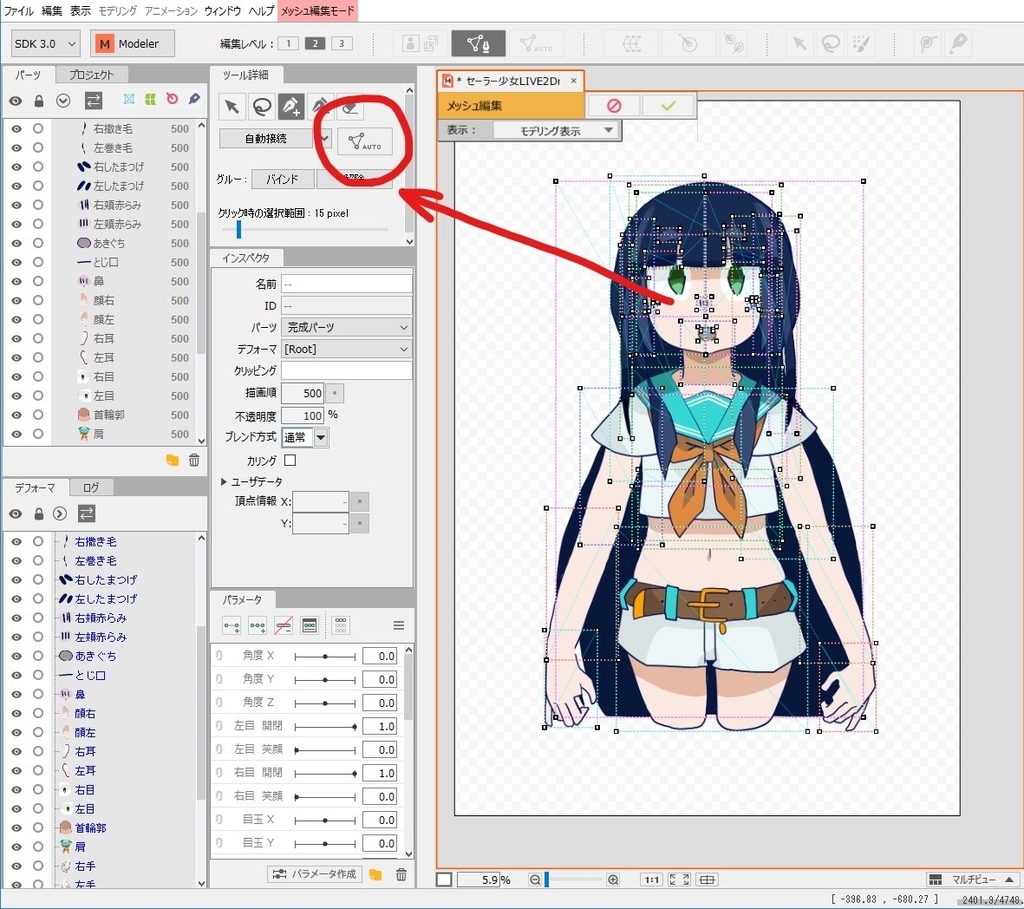This screenshot has width=1024, height=909.
Task: Click the three-point key add parameter icon
Action: pos(258,626)
